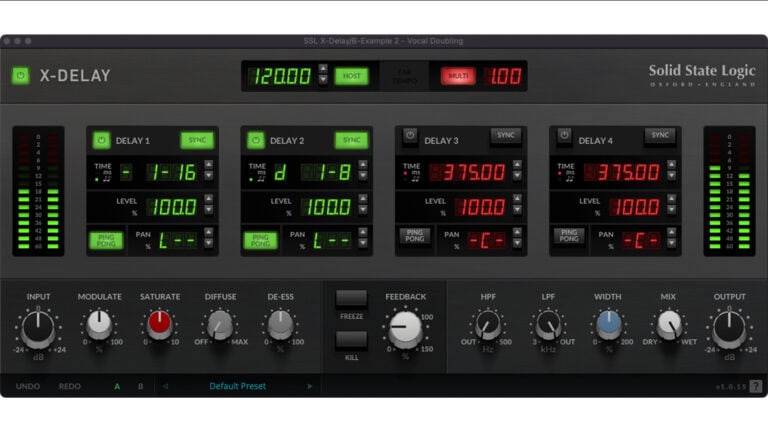Decrease Delay 1 time down arrow
Screen dimensions: 768x432
[209, 175]
